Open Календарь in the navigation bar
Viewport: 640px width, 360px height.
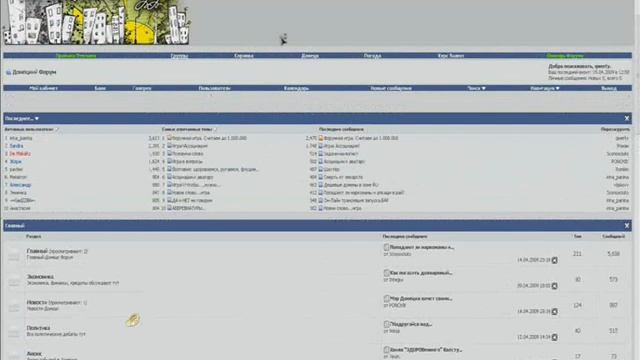(x=296, y=88)
